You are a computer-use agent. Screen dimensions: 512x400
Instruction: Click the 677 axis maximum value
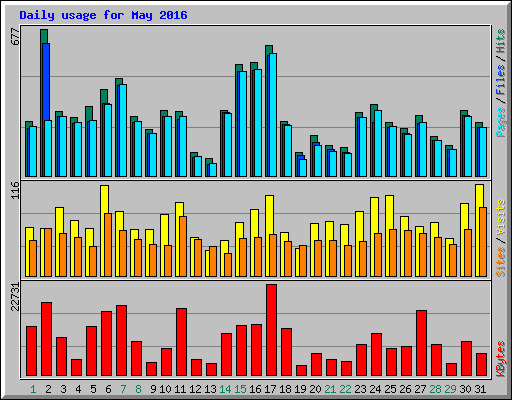click(15, 37)
